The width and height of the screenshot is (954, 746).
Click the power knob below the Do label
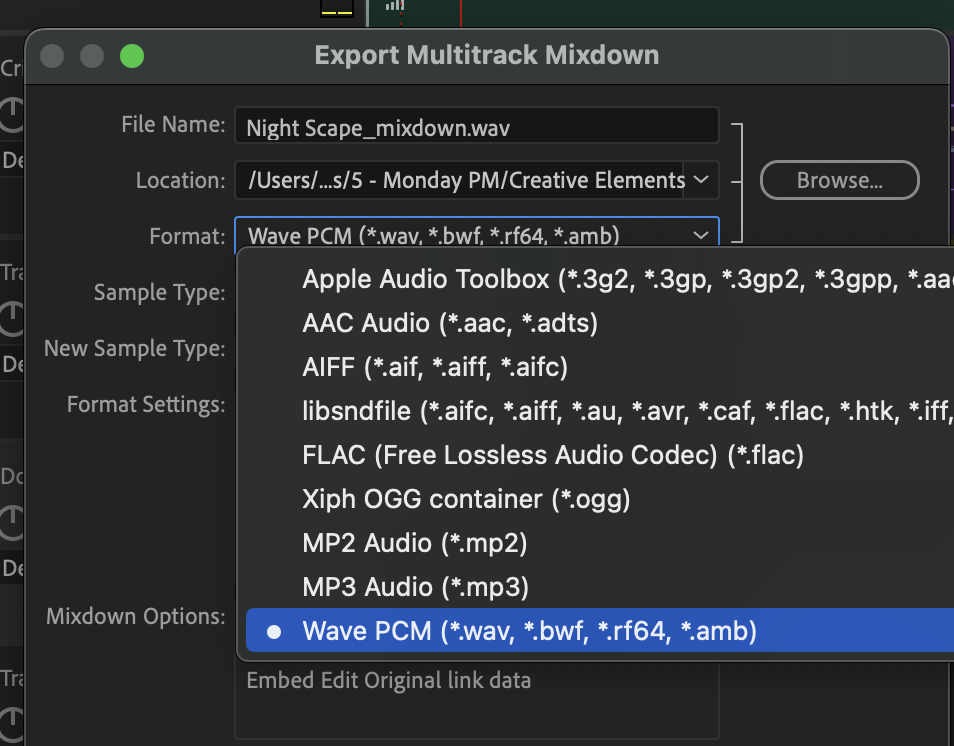(x=11, y=520)
